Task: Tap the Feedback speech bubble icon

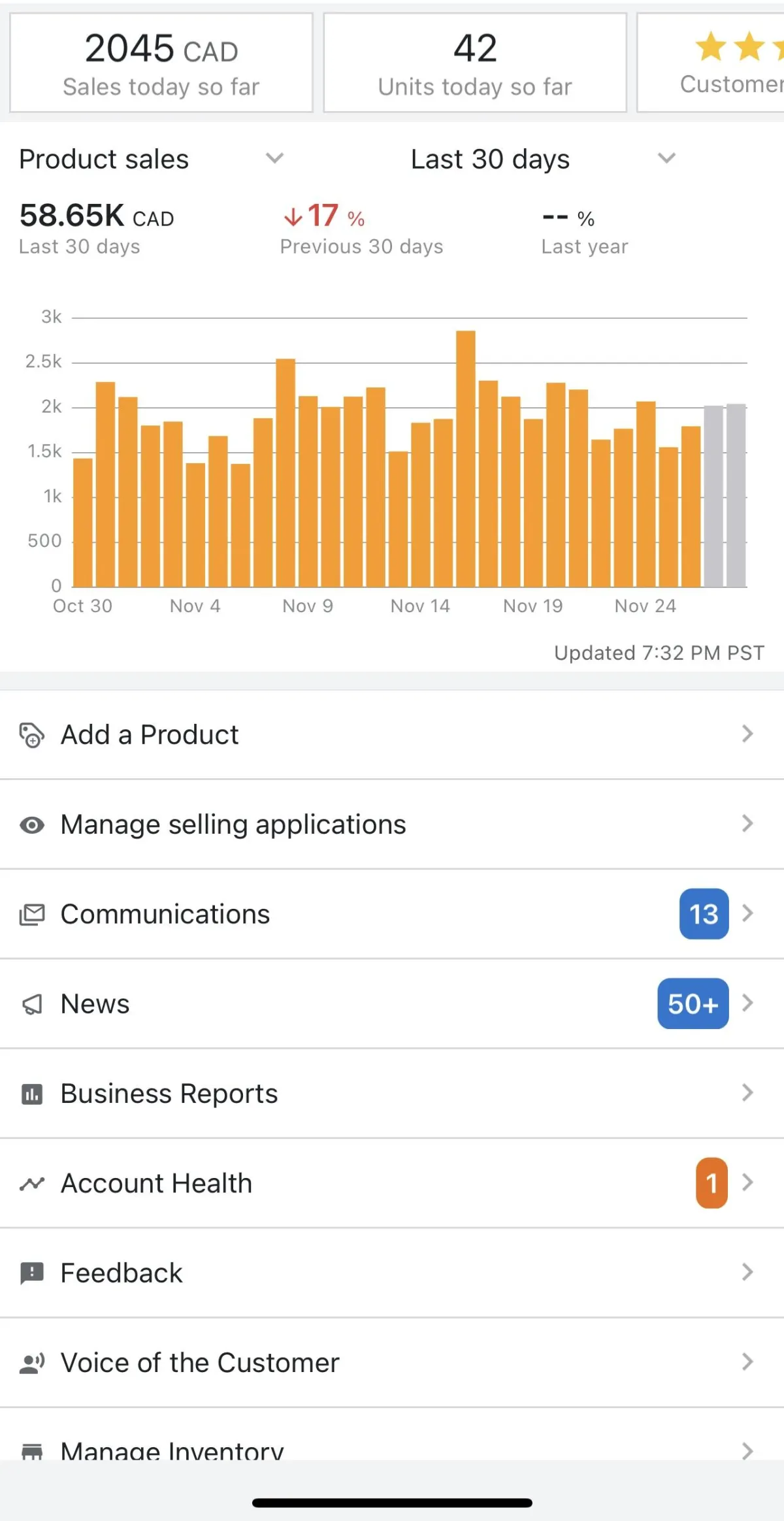Action: 31,1273
